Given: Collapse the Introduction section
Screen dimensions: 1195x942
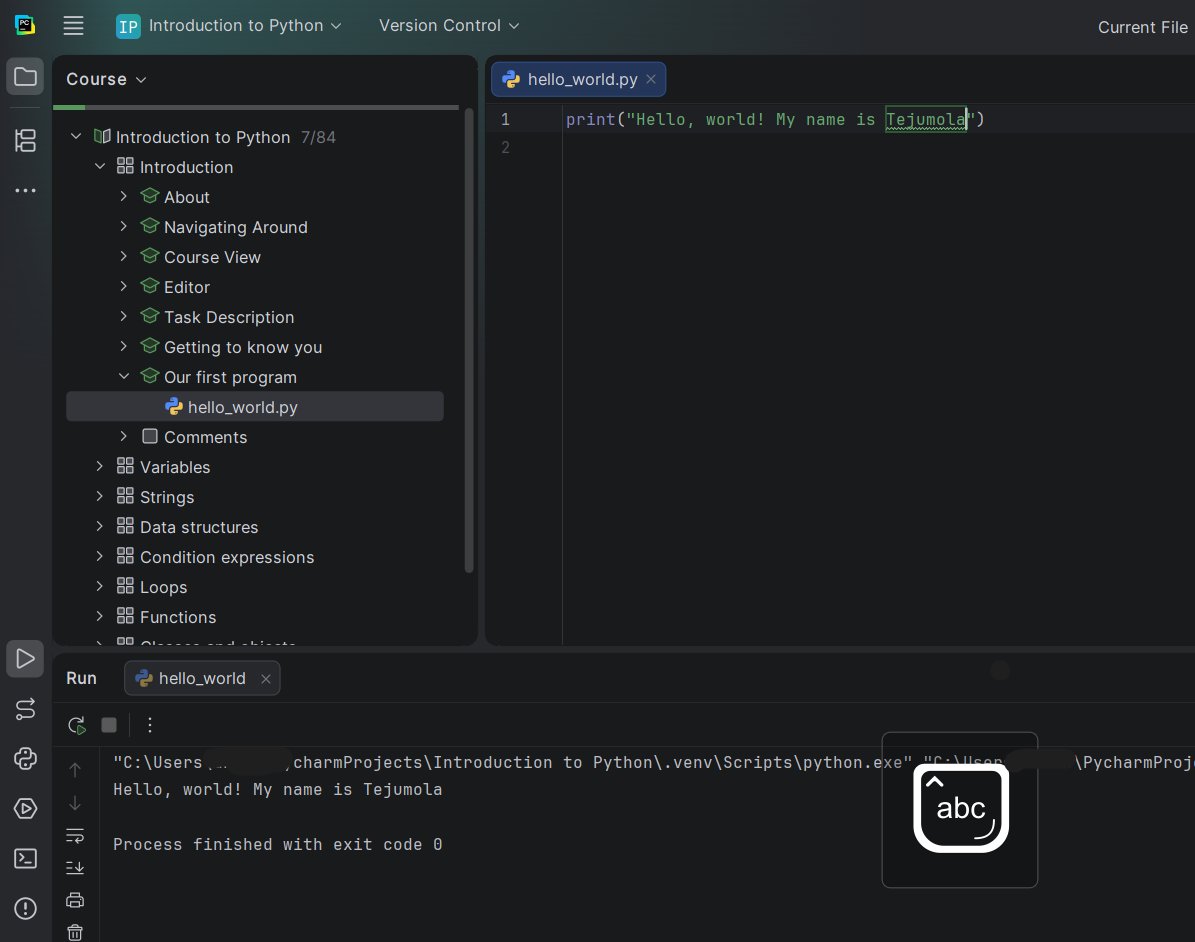Looking at the screenshot, I should point(100,166).
